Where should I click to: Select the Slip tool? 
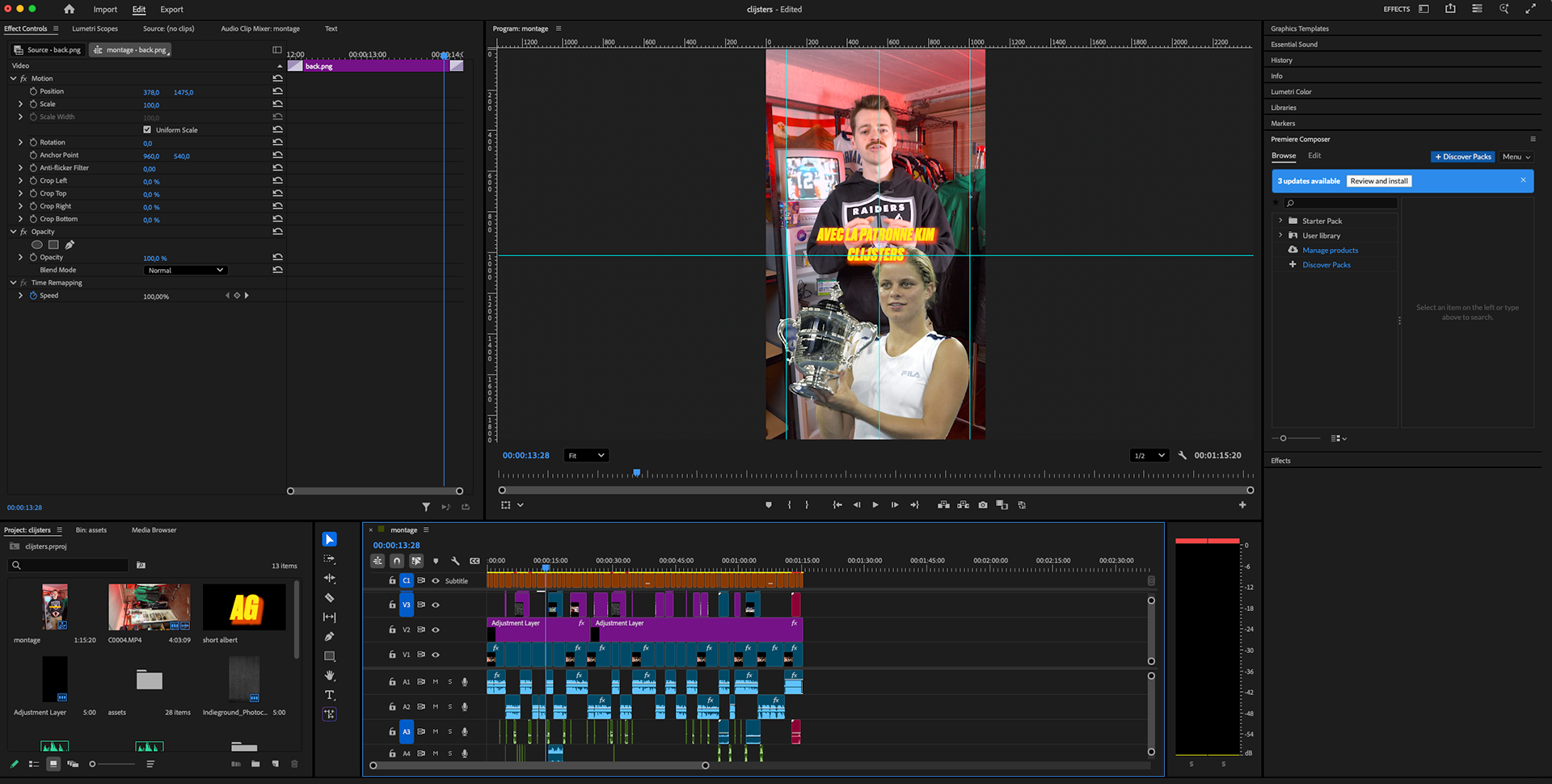(329, 617)
